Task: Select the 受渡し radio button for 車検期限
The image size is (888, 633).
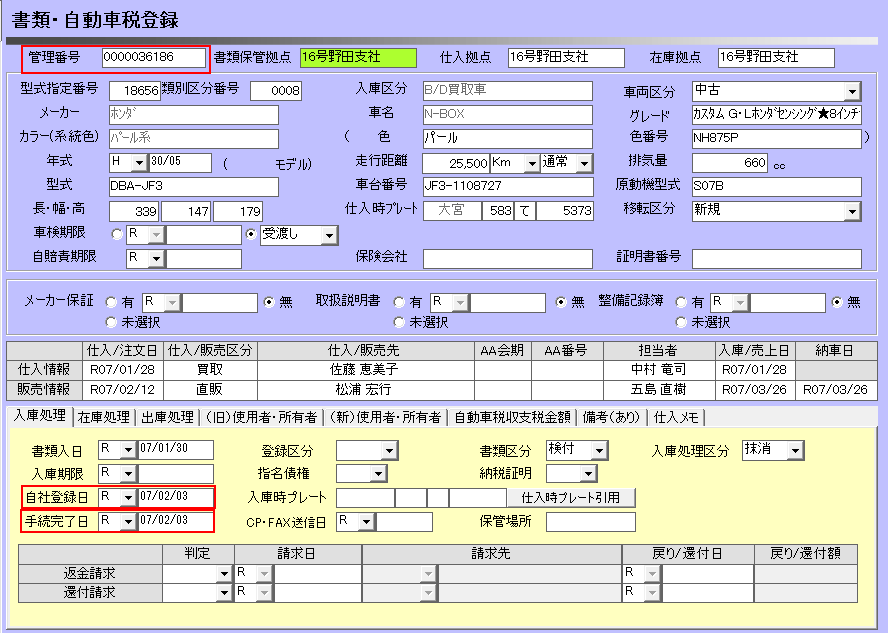Action: (x=251, y=234)
